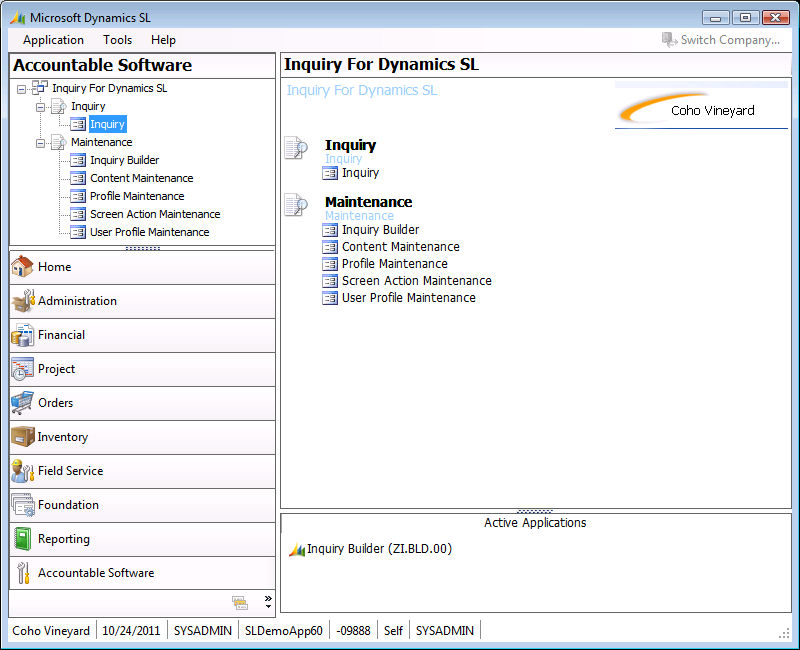Expand navigation pane overflow chevron
The height and width of the screenshot is (650, 800).
[x=268, y=601]
